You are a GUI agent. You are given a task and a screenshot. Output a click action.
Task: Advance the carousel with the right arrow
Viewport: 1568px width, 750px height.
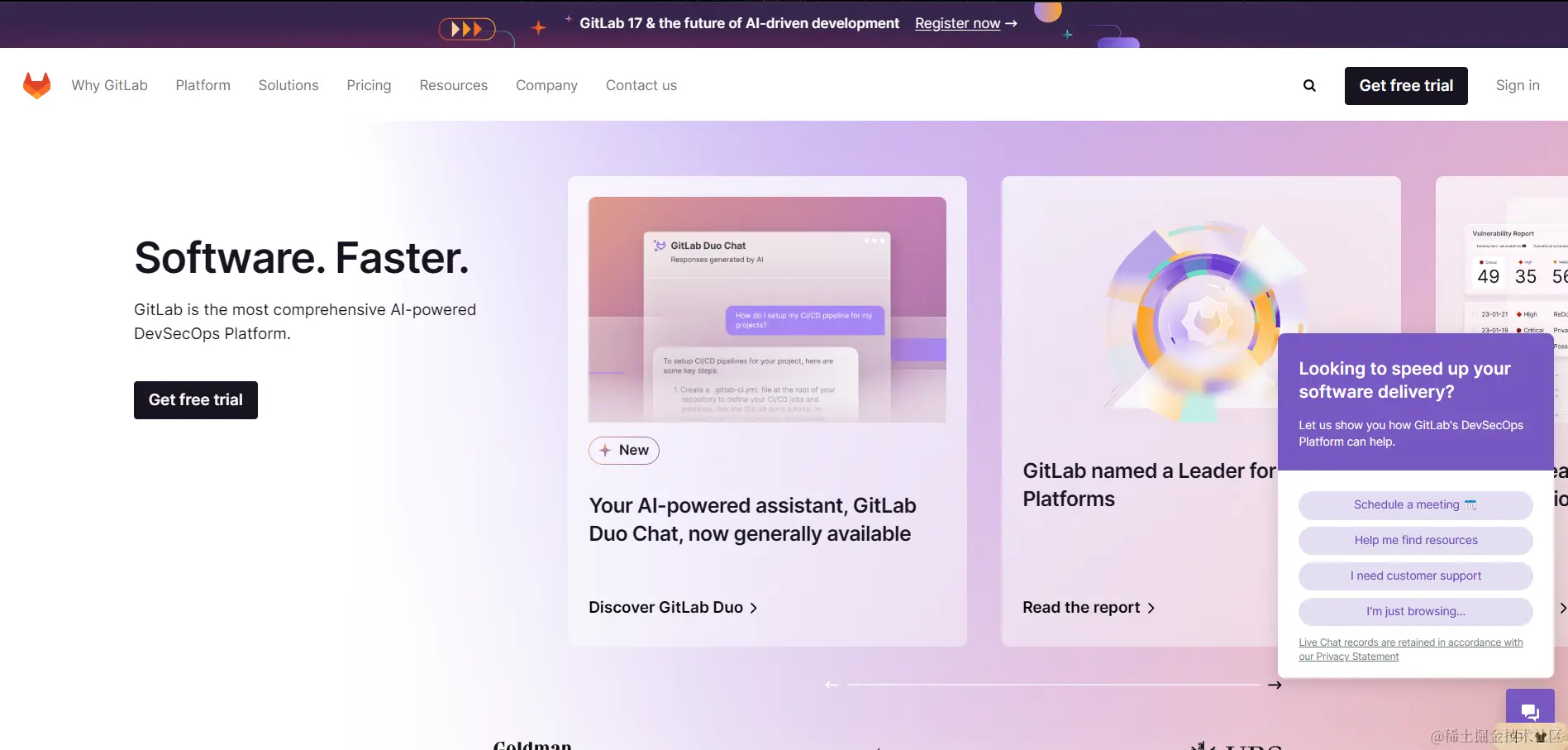tap(1275, 685)
